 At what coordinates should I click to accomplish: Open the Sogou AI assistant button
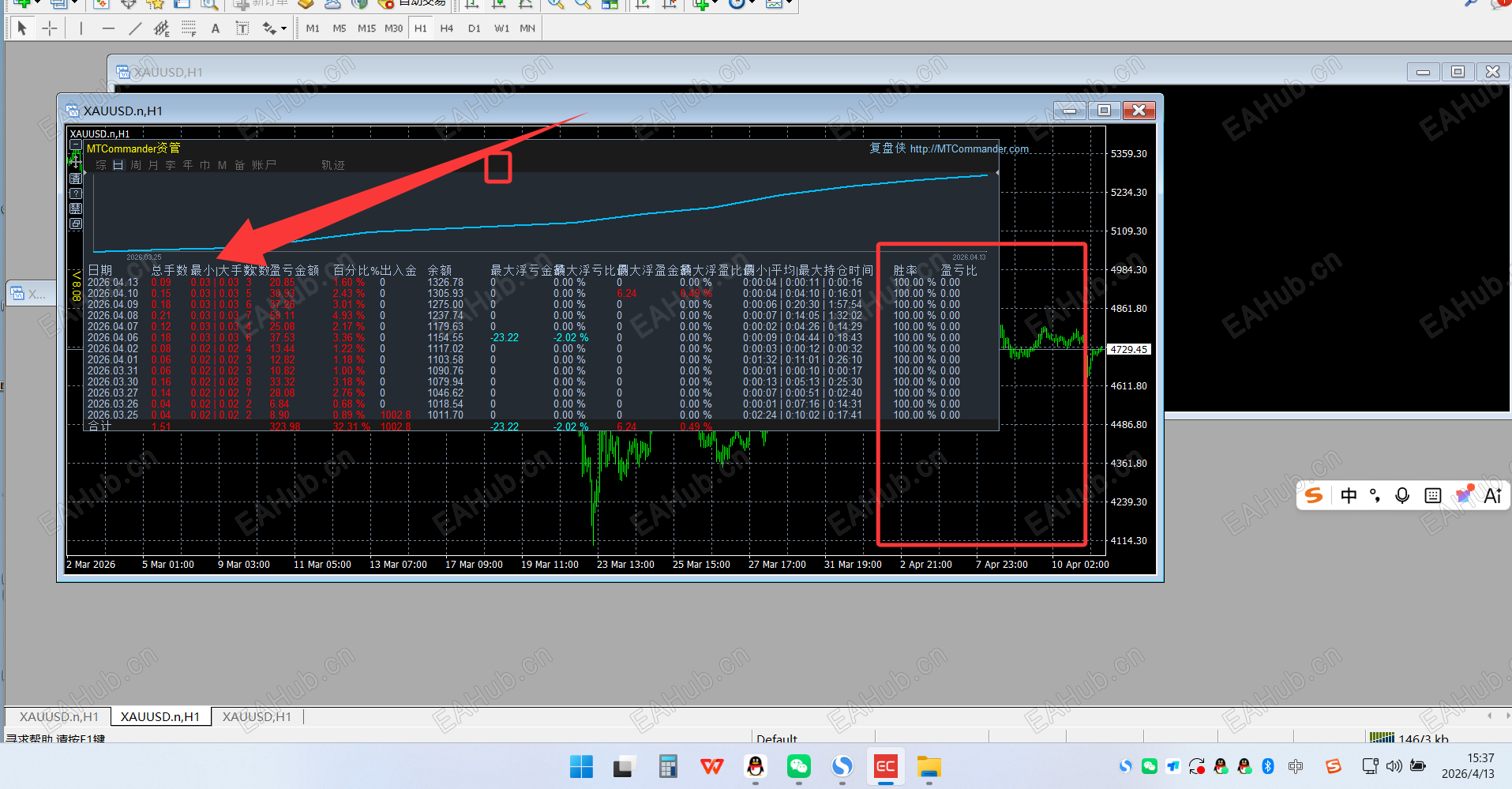click(x=1492, y=495)
